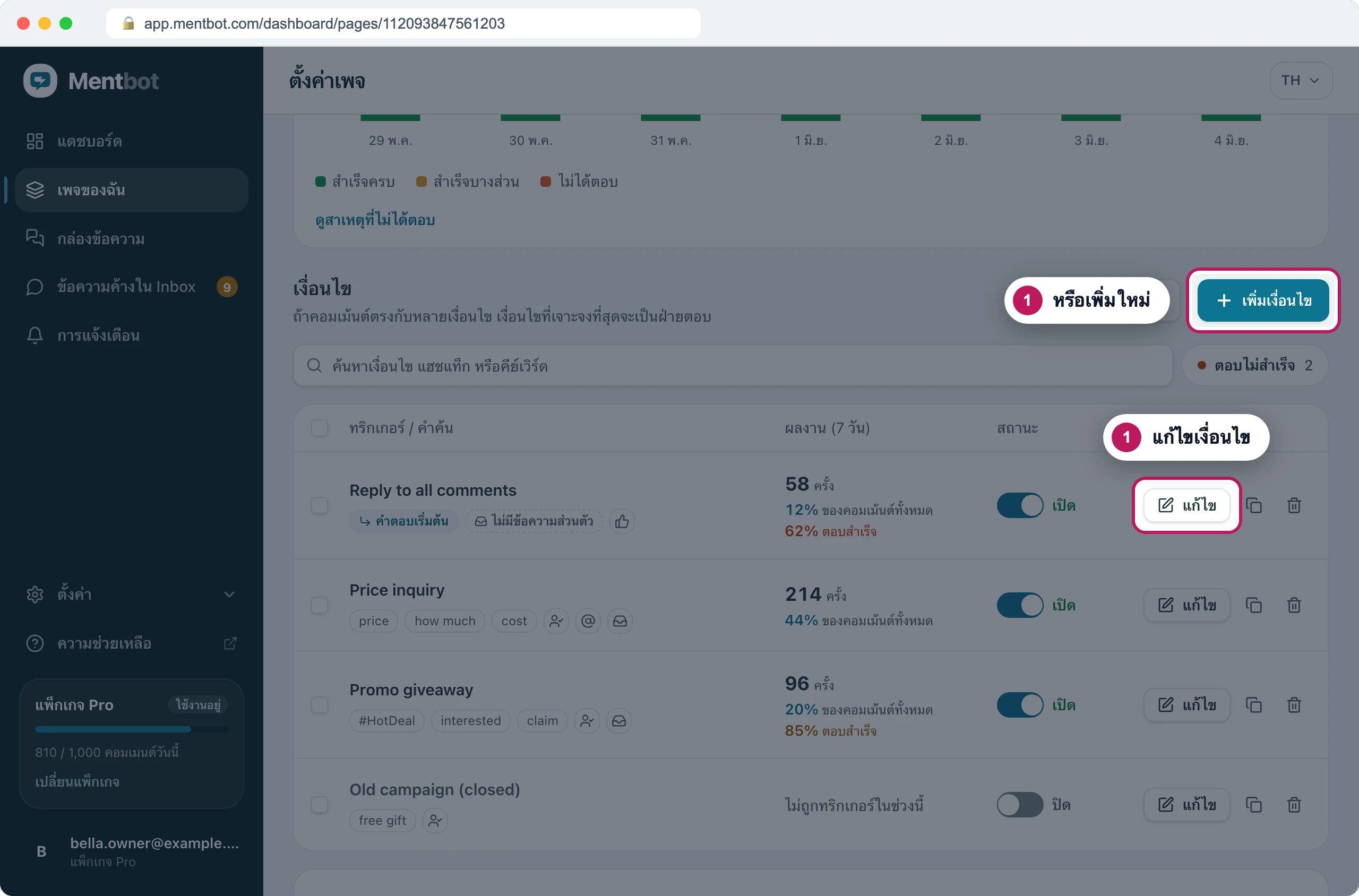Open the ความช่วยเหลือ external link
1359x896 pixels.
tap(132, 643)
